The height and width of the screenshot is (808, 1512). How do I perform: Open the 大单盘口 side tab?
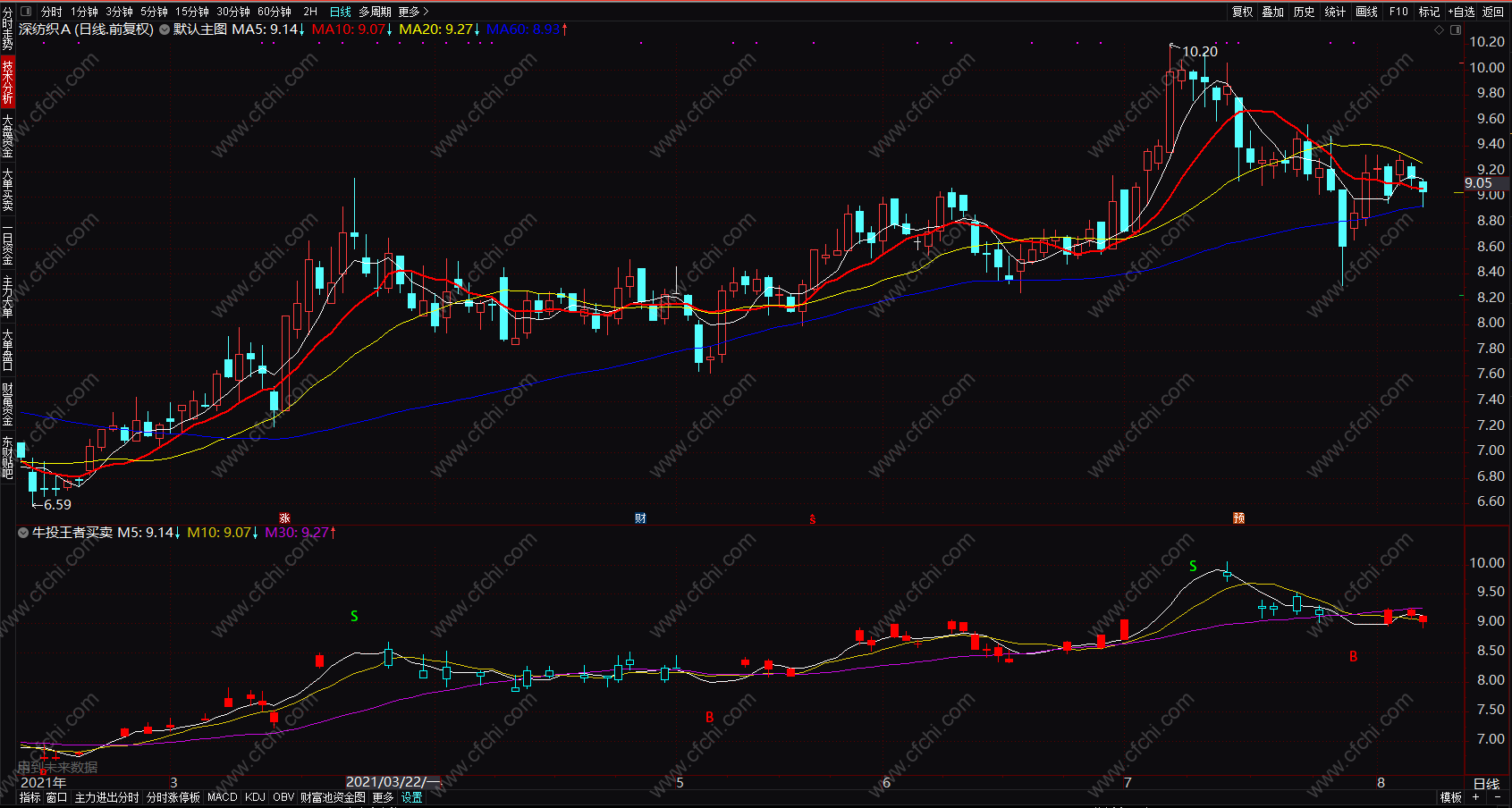pyautogui.click(x=7, y=350)
